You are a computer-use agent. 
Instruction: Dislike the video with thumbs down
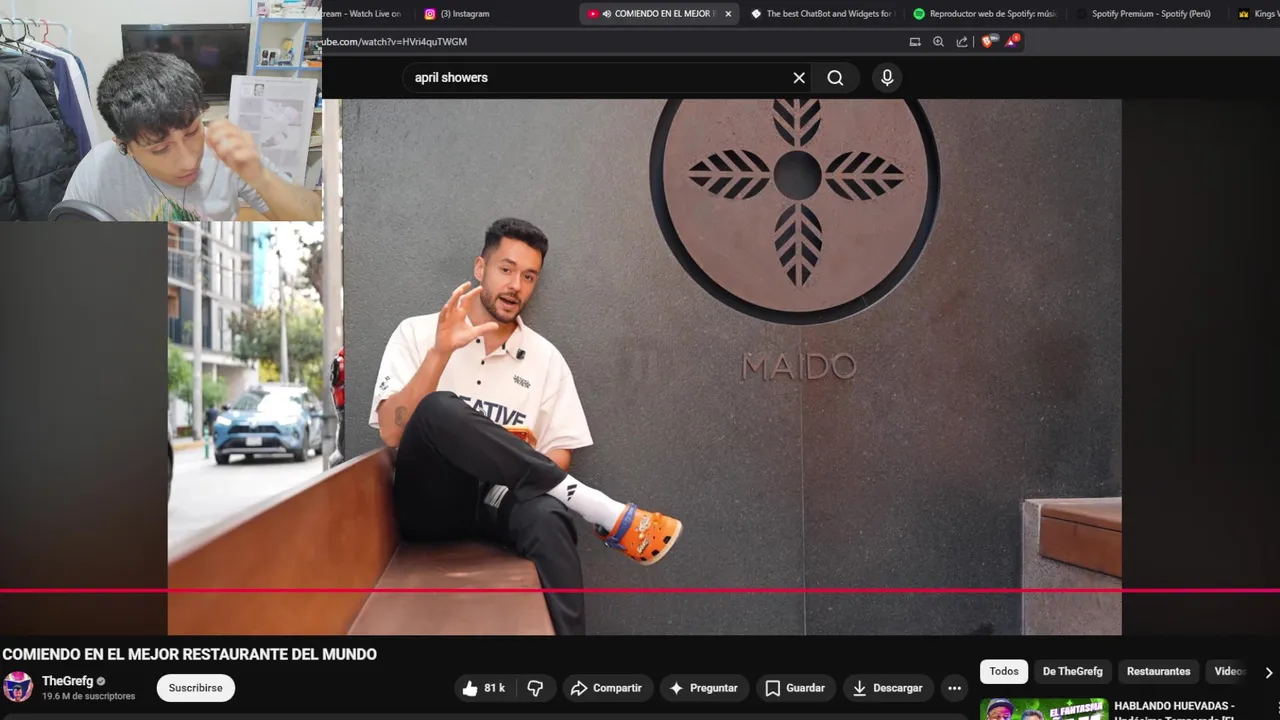pyautogui.click(x=535, y=688)
